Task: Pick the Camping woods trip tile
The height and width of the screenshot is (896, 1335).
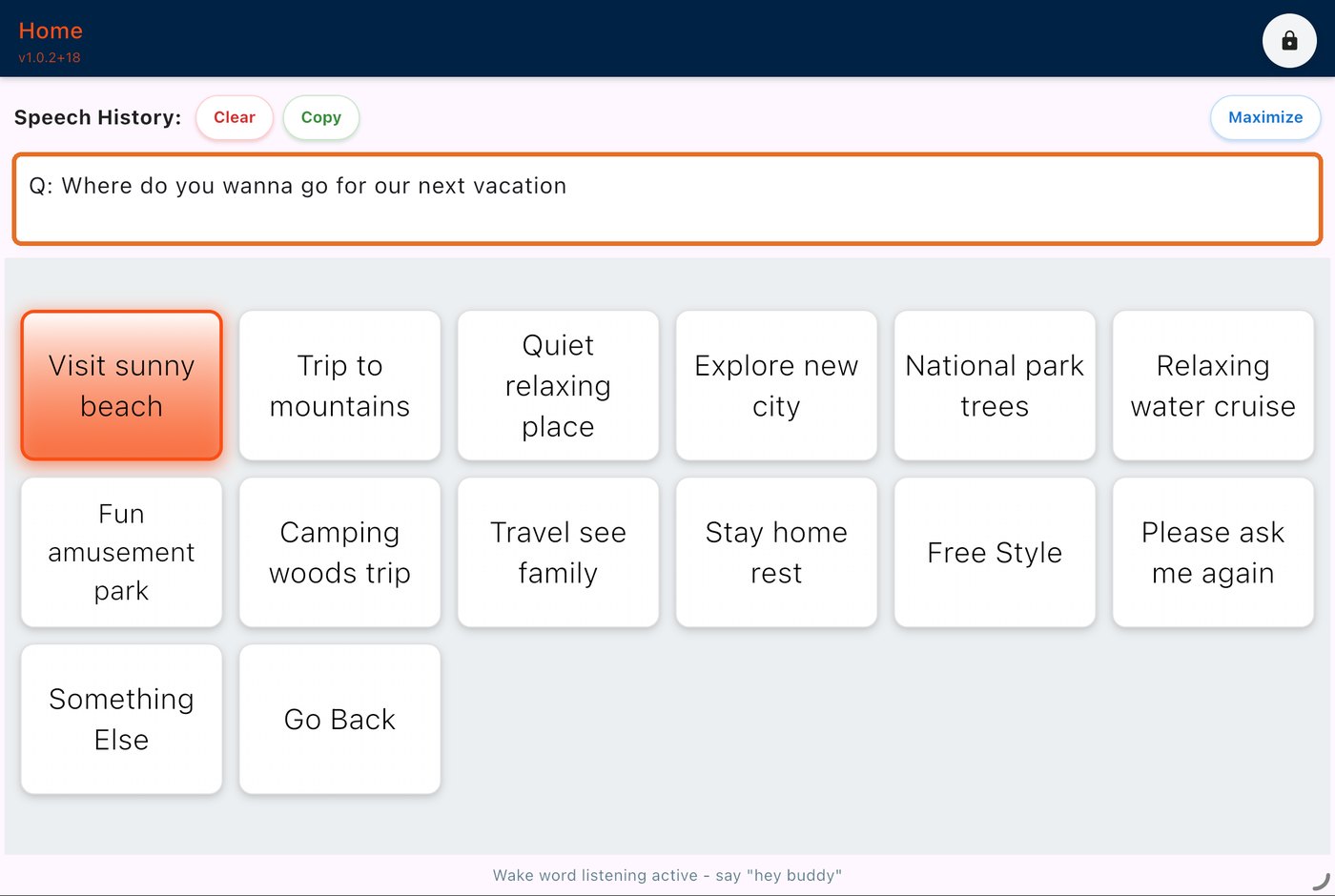Action: point(340,552)
